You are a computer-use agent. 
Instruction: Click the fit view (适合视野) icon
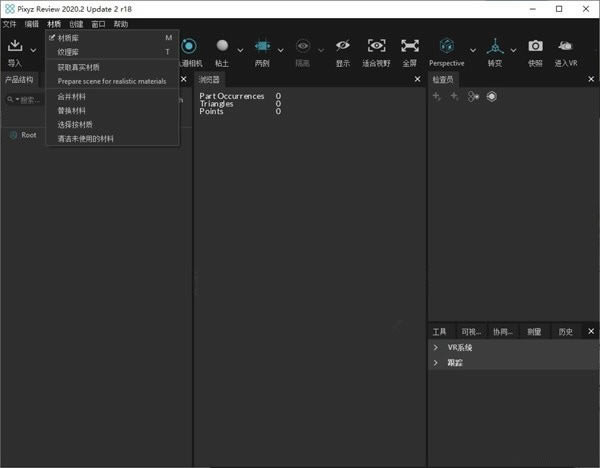coord(376,46)
